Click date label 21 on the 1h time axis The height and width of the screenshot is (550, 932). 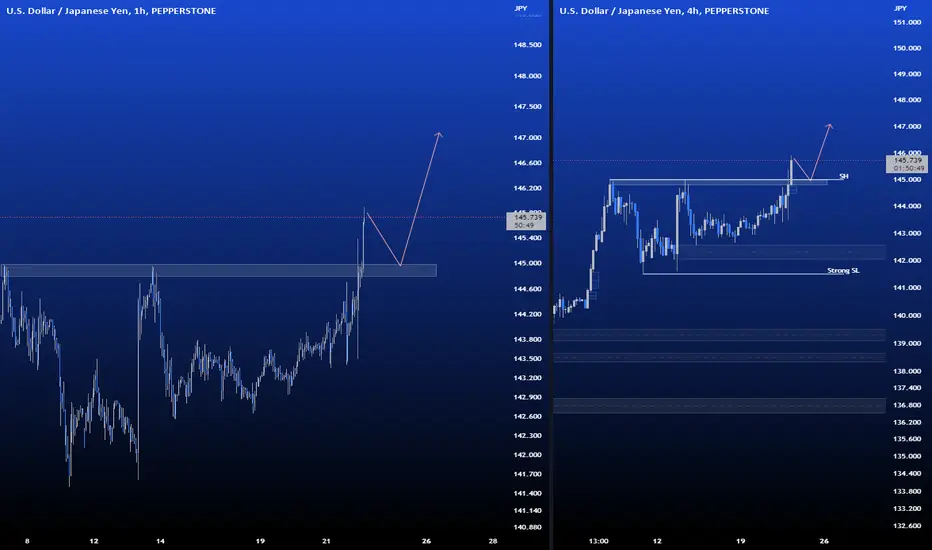pyautogui.click(x=326, y=541)
